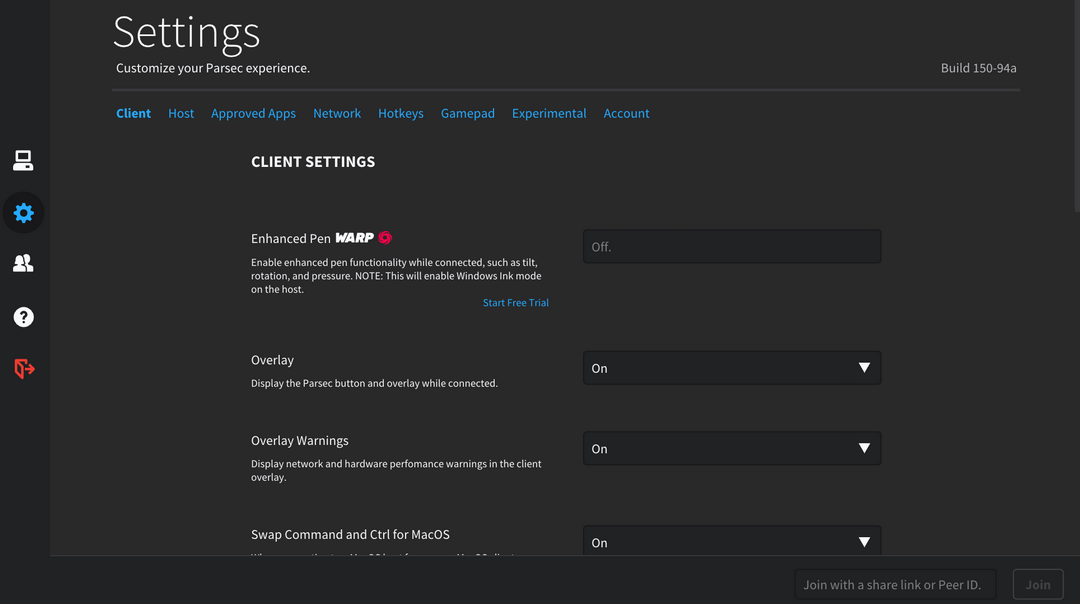Click the CLIENT SETTINGS heading
Screen dimensions: 1080x604
pyautogui.click(x=313, y=162)
